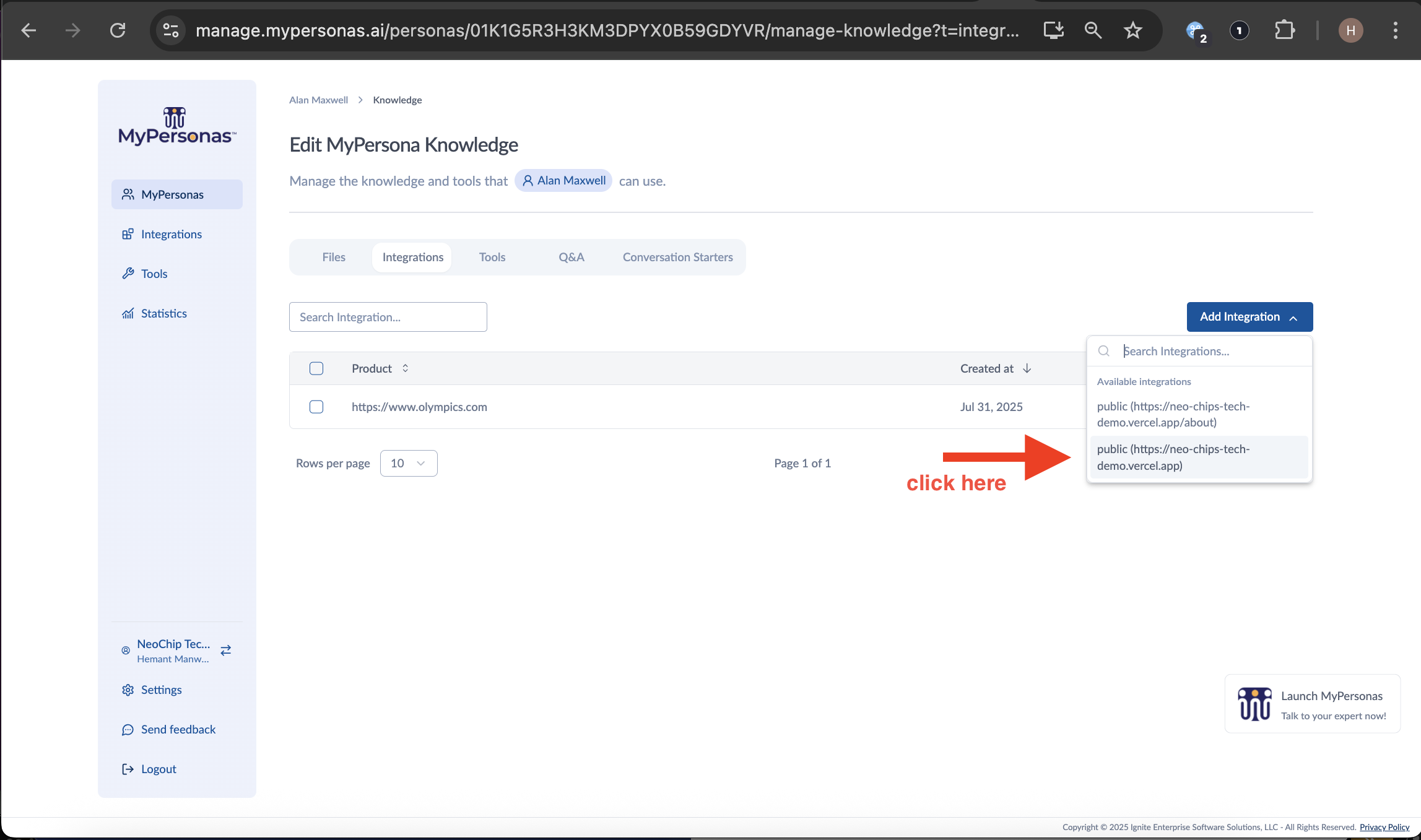Viewport: 1421px width, 840px height.
Task: Open the Chrome three-dot menu
Action: coord(1395,30)
